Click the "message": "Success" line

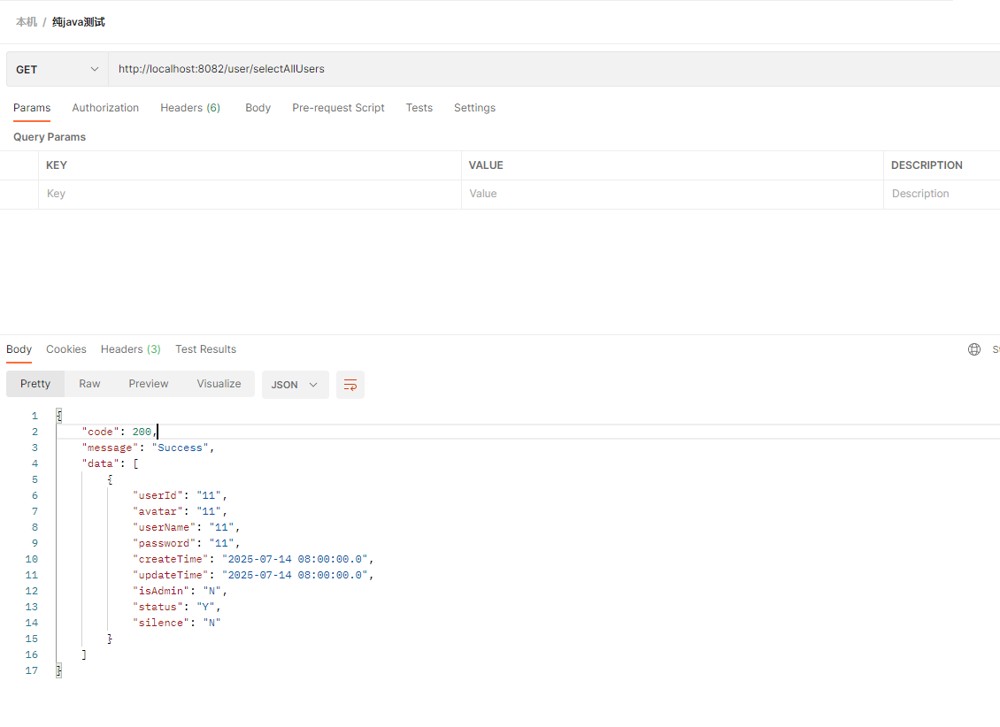tap(148, 448)
